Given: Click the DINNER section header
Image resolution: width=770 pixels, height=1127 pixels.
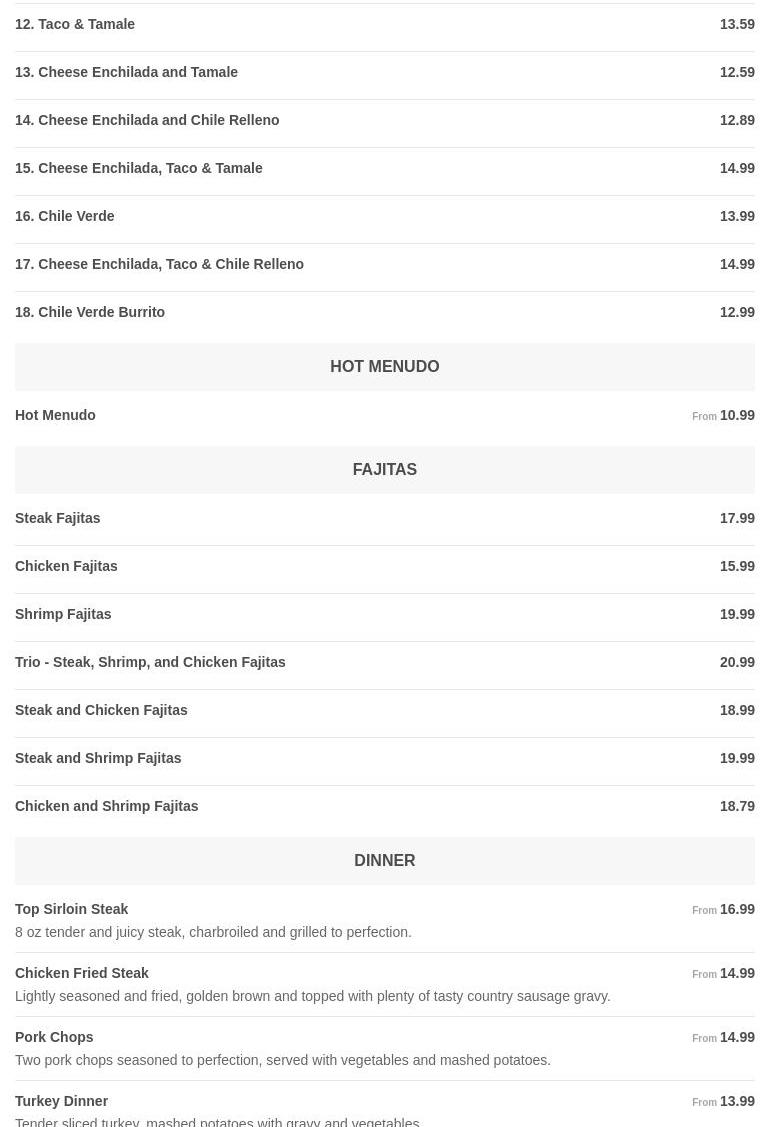Looking at the screenshot, I should [x=384, y=861].
